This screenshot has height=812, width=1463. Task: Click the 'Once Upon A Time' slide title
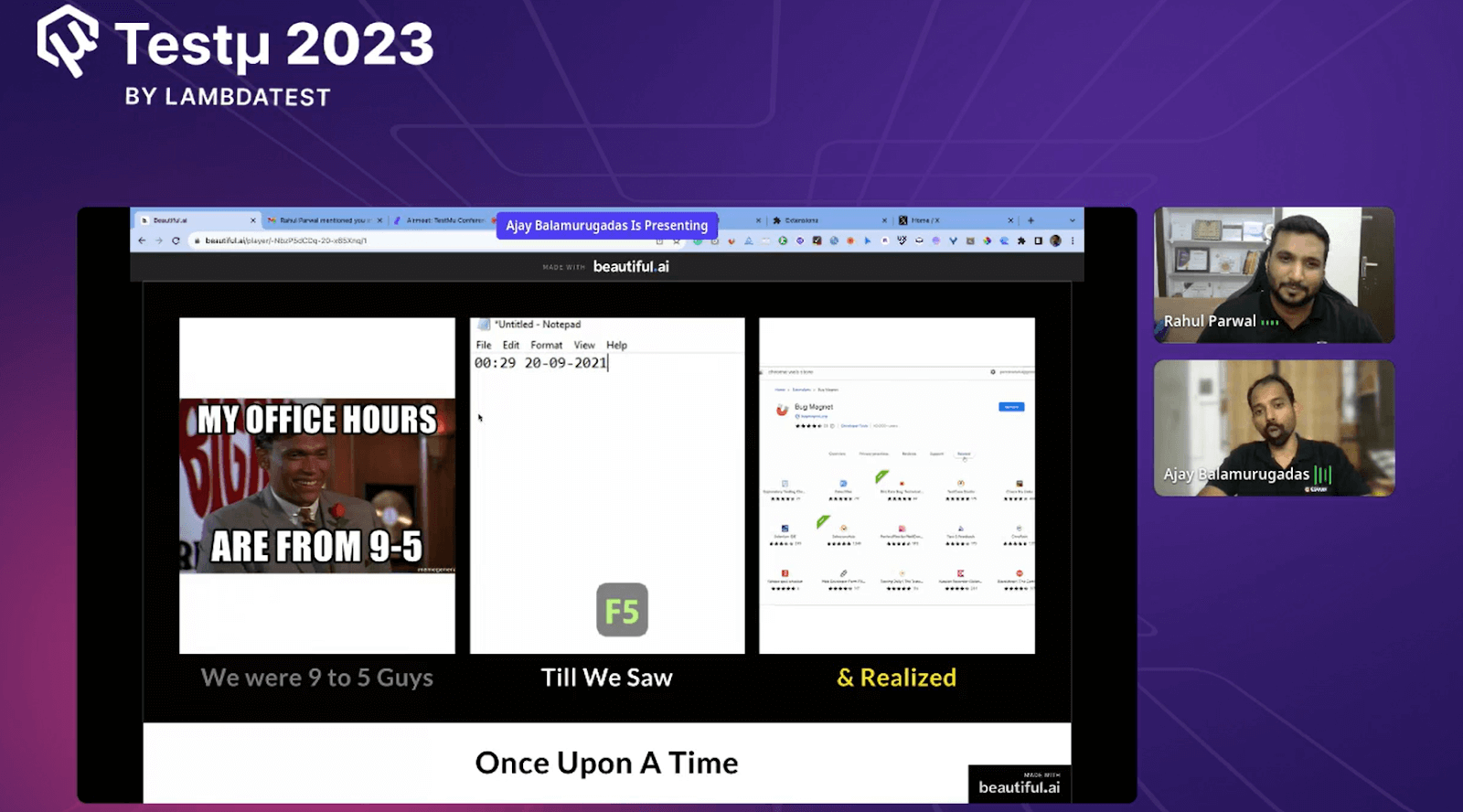coord(607,763)
